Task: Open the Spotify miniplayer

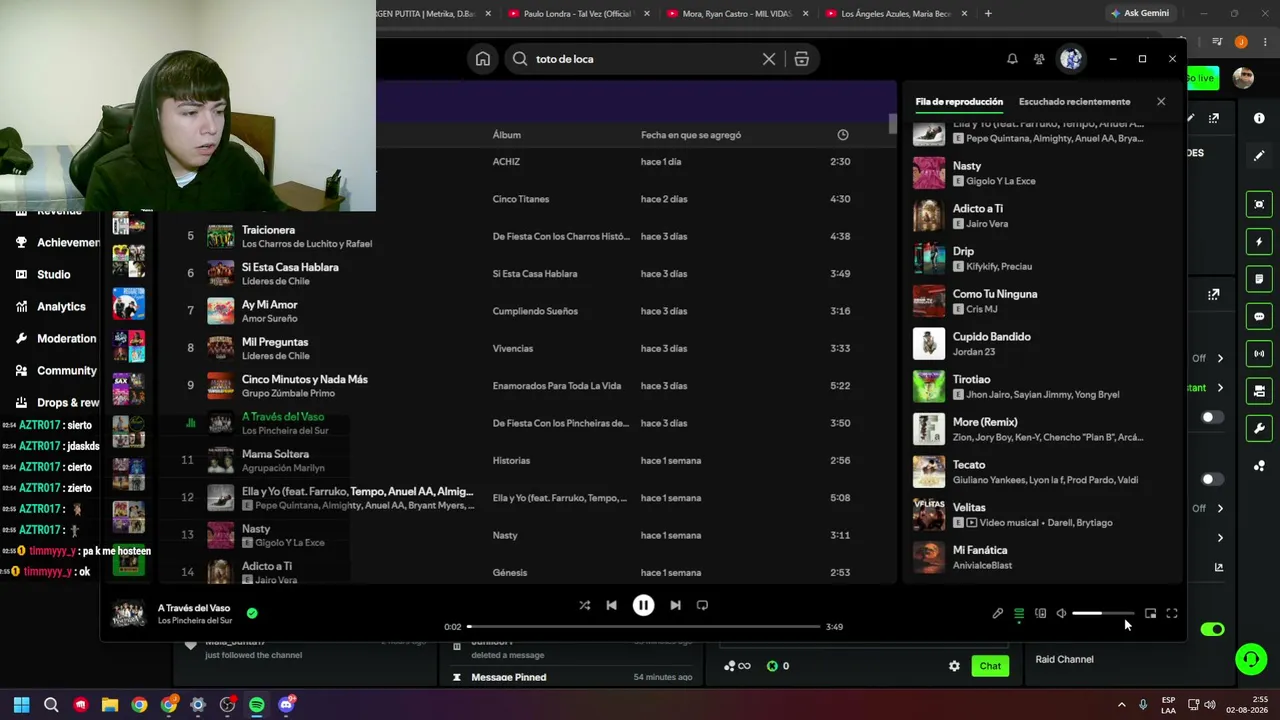Action: pyautogui.click(x=1150, y=613)
